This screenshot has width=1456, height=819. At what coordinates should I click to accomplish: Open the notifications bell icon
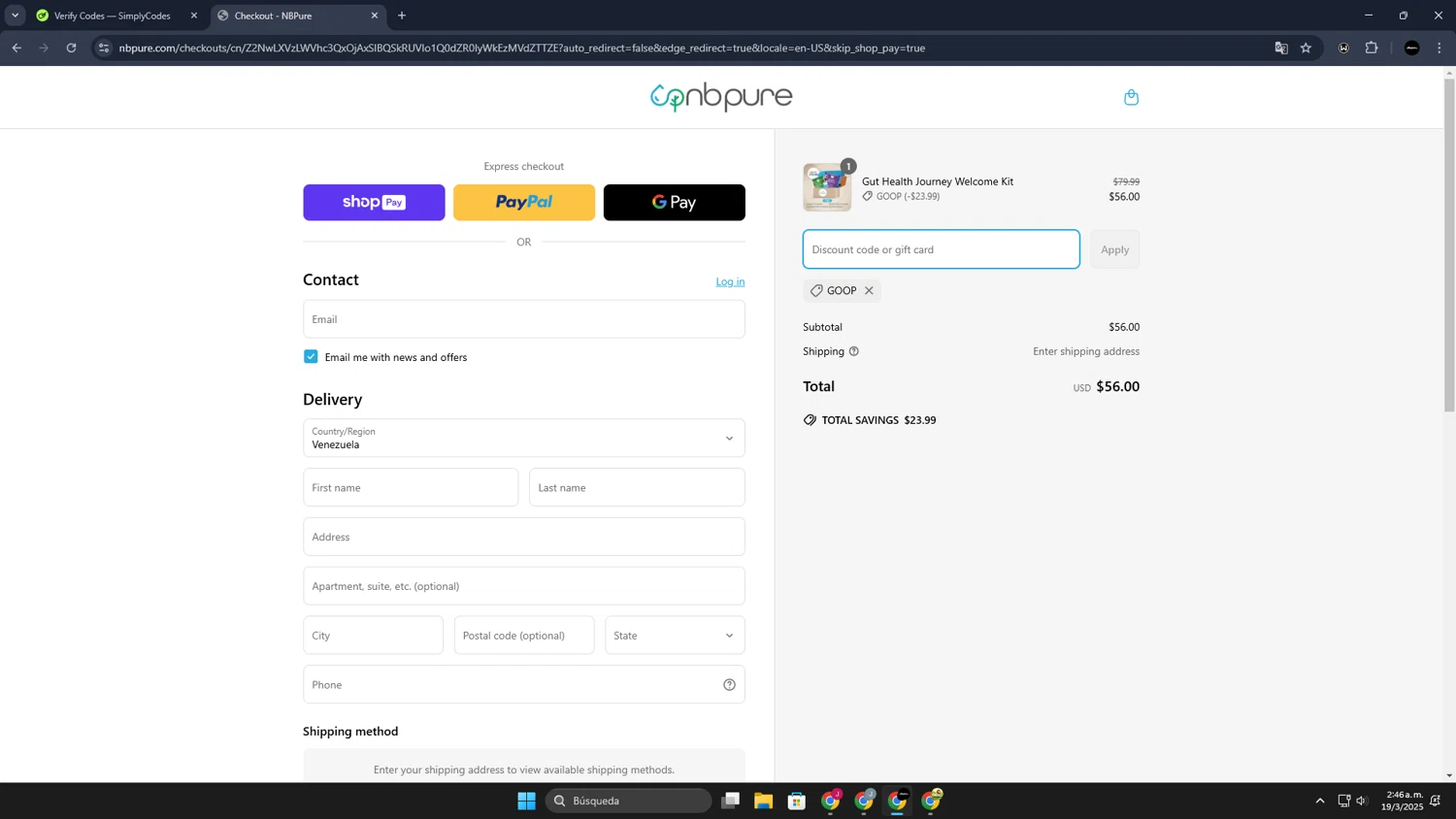tap(1436, 801)
